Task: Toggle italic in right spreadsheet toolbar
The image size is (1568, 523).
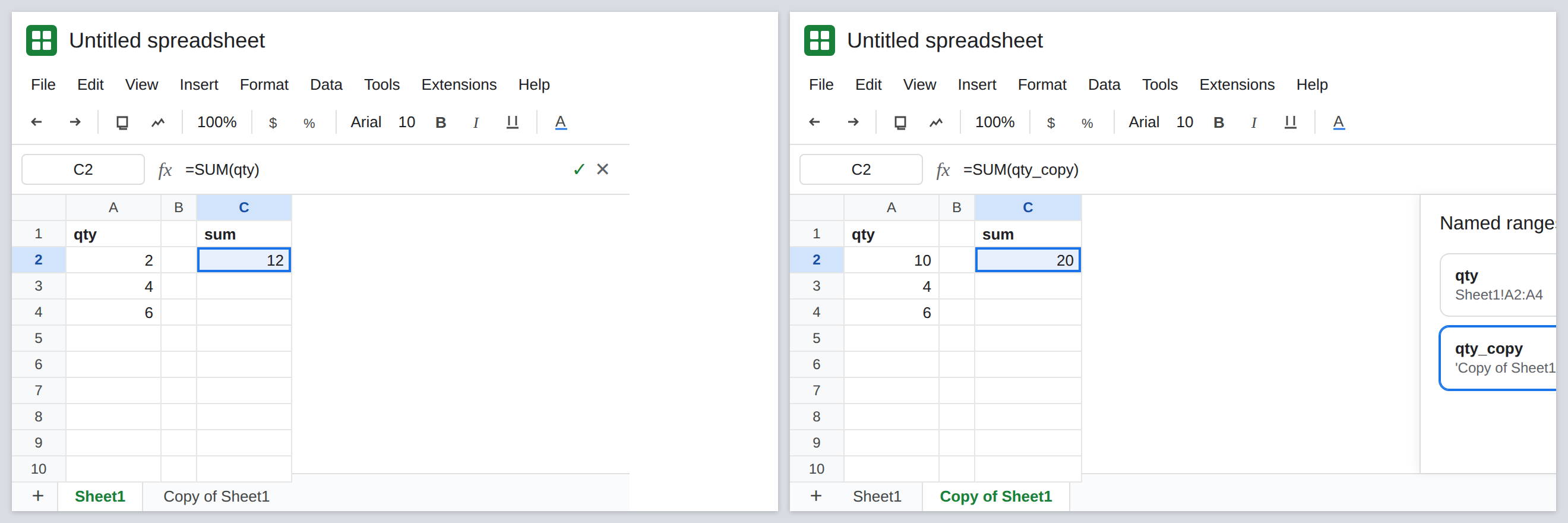Action: pyautogui.click(x=1253, y=122)
